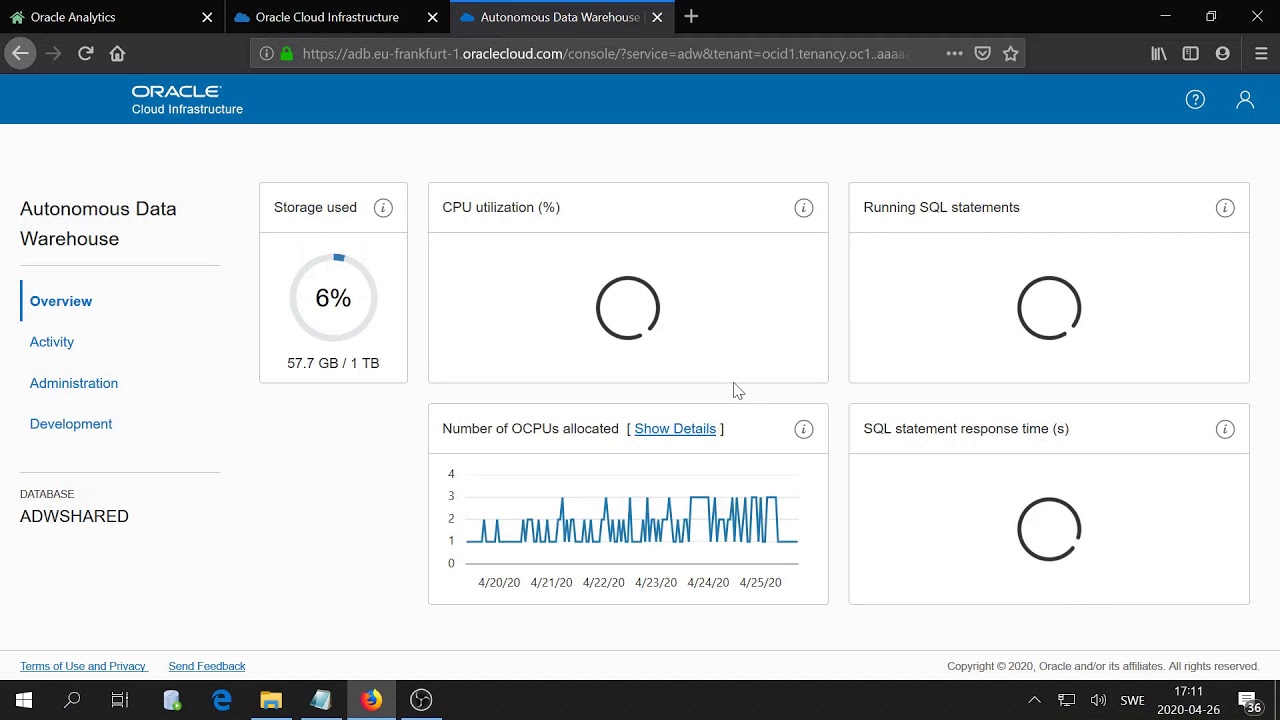
Task: Open the help question mark icon
Action: [x=1195, y=99]
